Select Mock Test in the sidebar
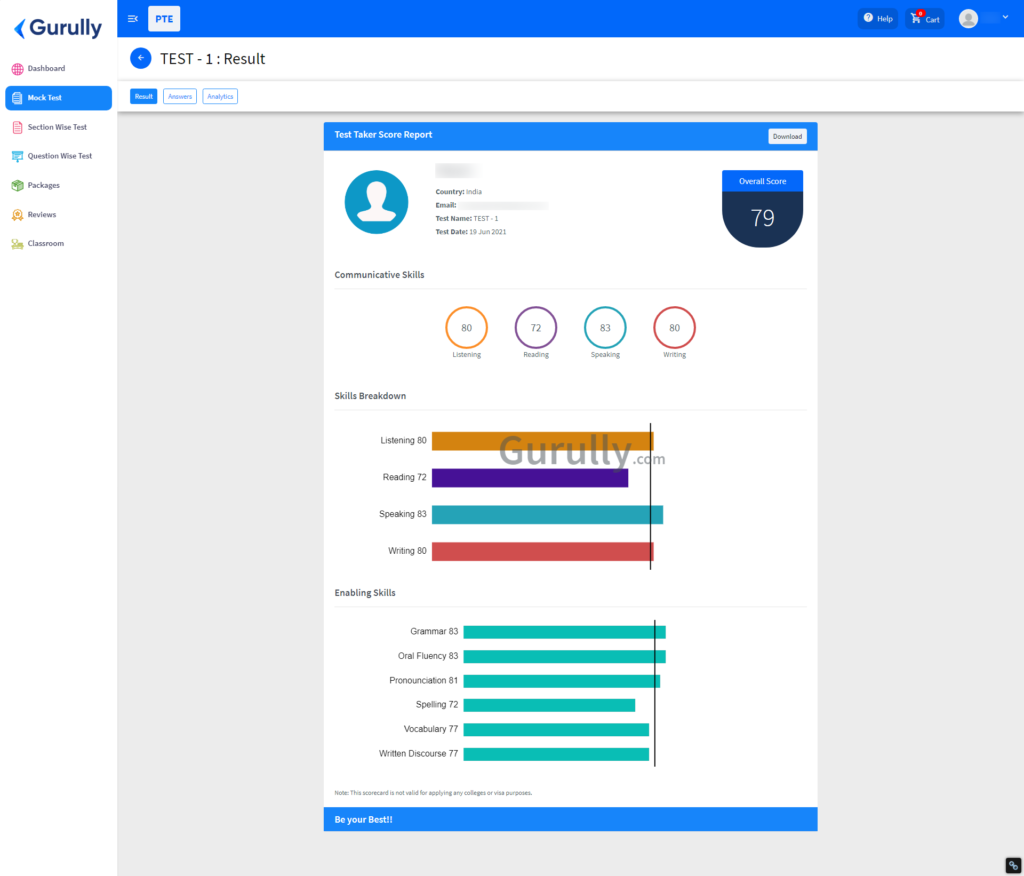Image resolution: width=1024 pixels, height=876 pixels. [58, 98]
